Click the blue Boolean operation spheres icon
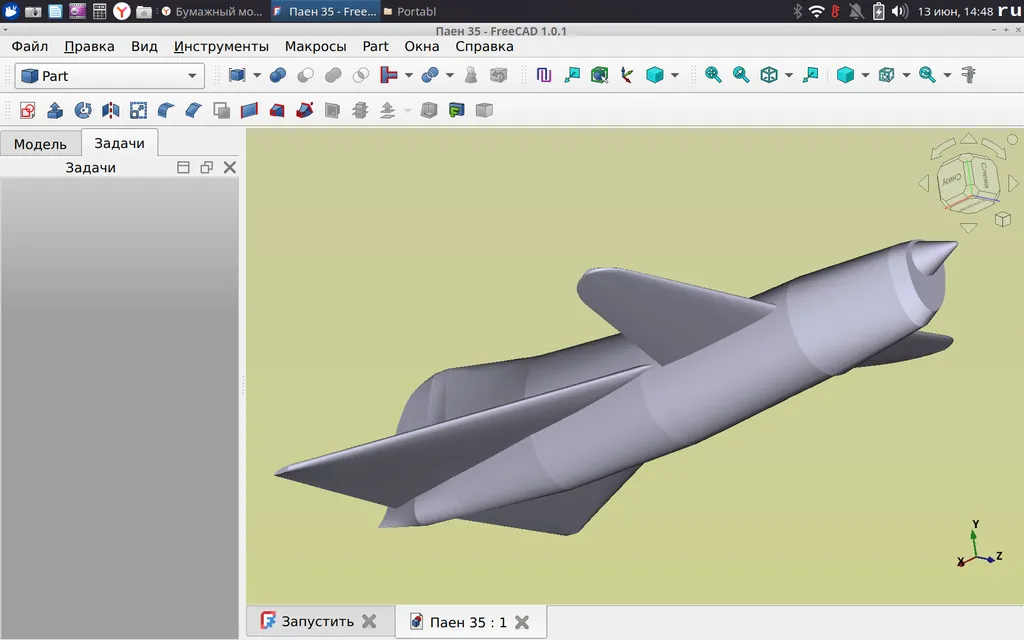Screen dimensions: 1024x640 (278, 75)
